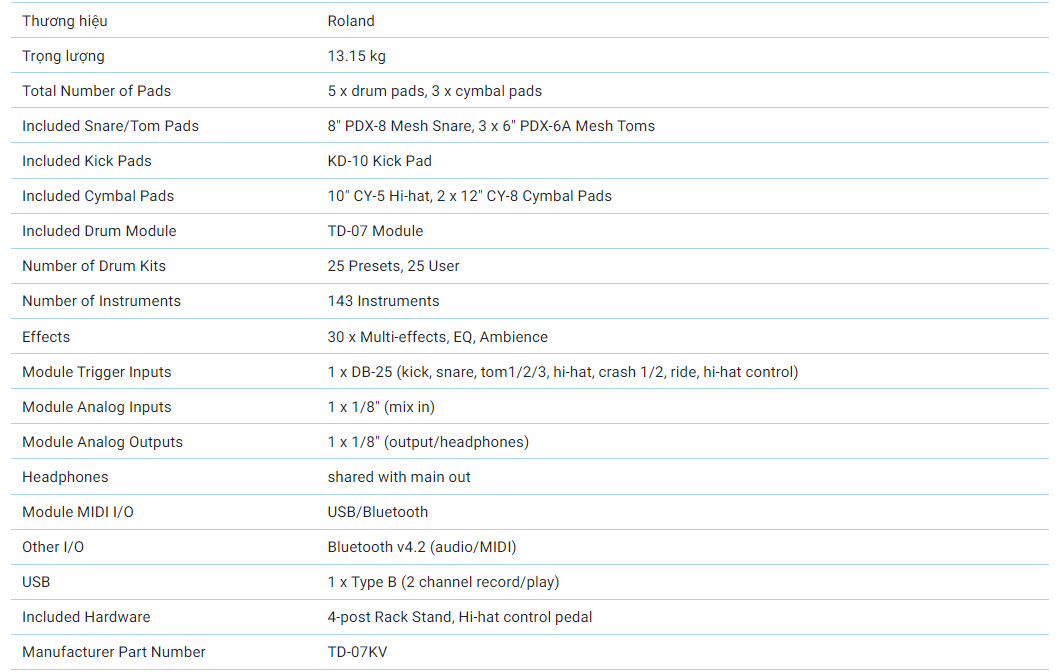Select 'USB/Bluetooth' value

coord(378,513)
